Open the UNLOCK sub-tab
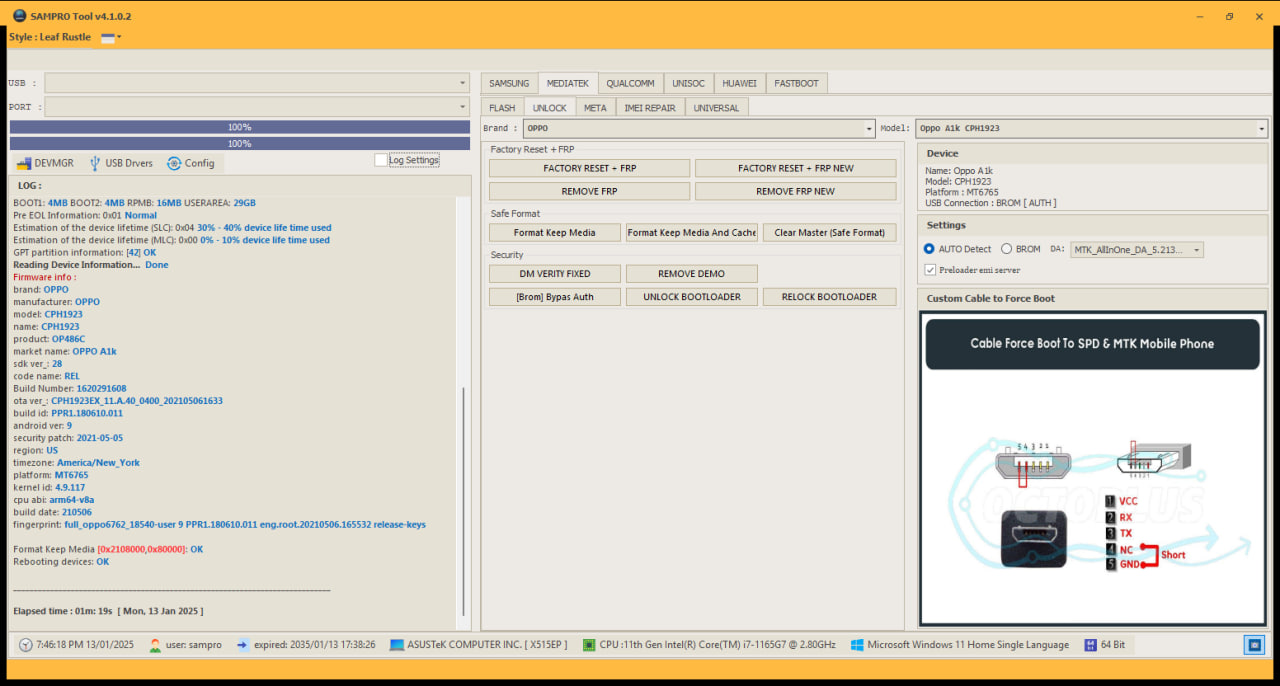The width and height of the screenshot is (1280, 686). pyautogui.click(x=549, y=107)
